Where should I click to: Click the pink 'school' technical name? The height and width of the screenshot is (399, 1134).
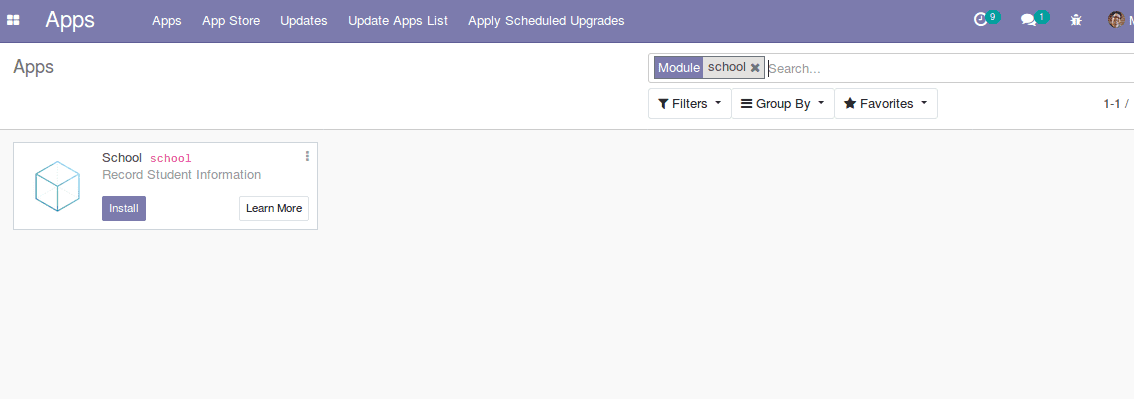coord(171,158)
